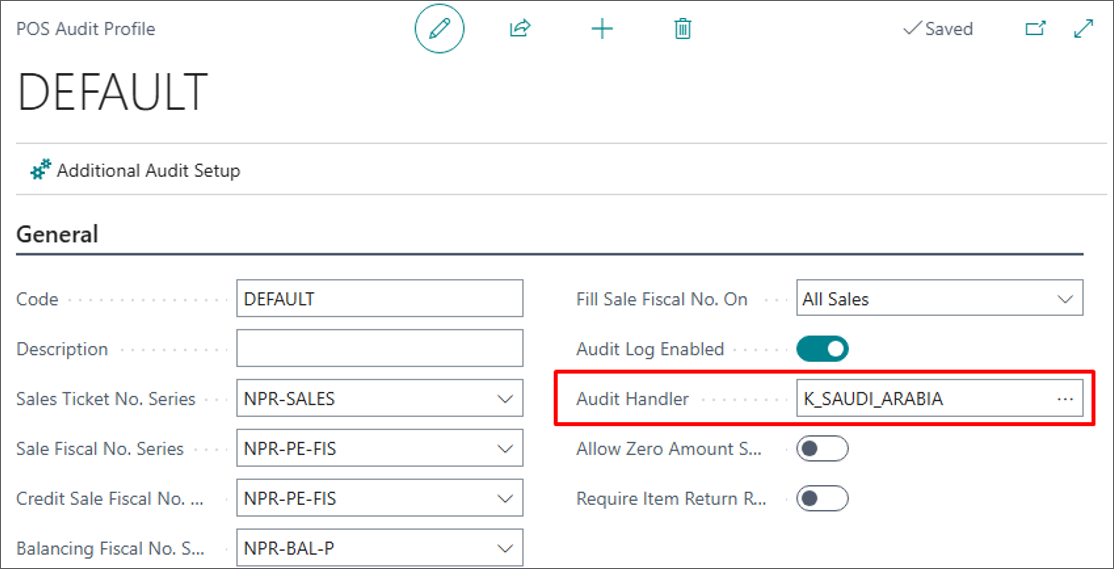Click the plus icon for new record
The height and width of the screenshot is (569, 1114).
602,29
